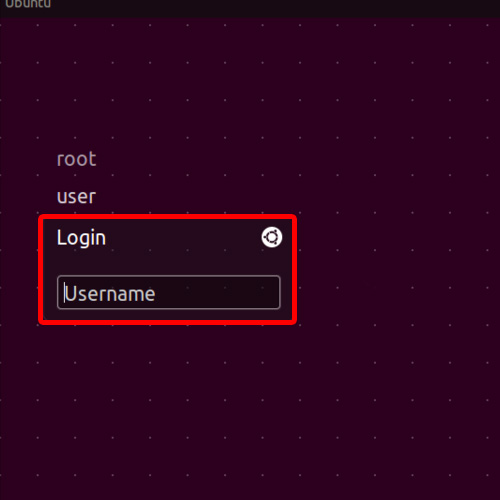Switch the greeter to the root user

[76, 159]
